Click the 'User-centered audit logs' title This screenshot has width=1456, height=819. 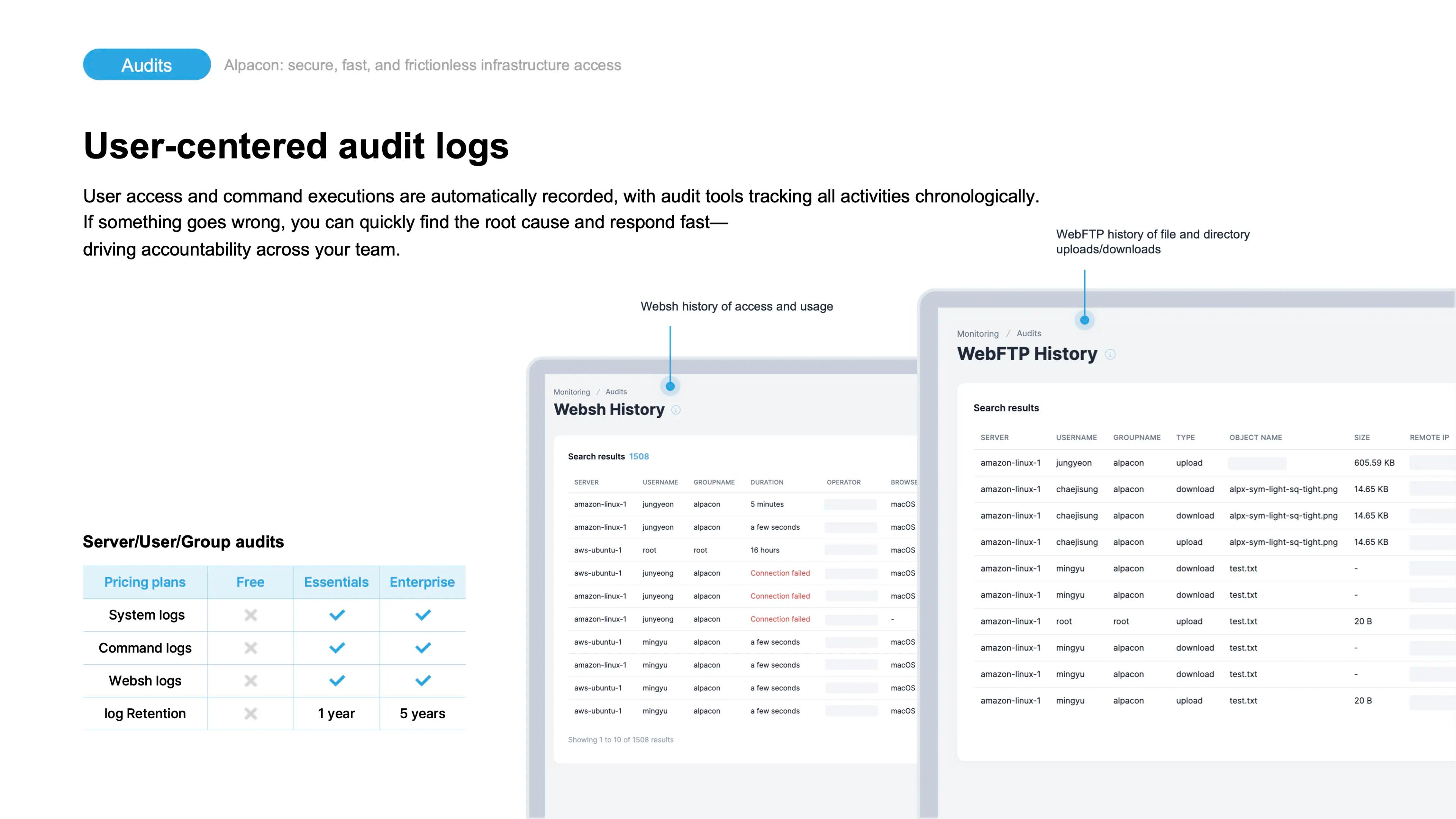coord(296,146)
